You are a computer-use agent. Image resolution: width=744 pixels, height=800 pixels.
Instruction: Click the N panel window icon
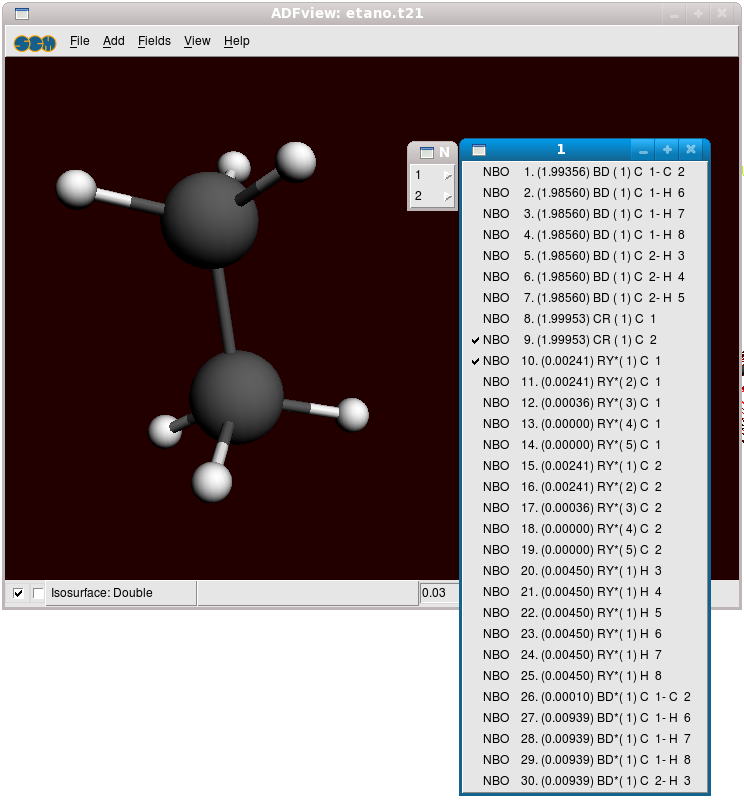point(426,153)
